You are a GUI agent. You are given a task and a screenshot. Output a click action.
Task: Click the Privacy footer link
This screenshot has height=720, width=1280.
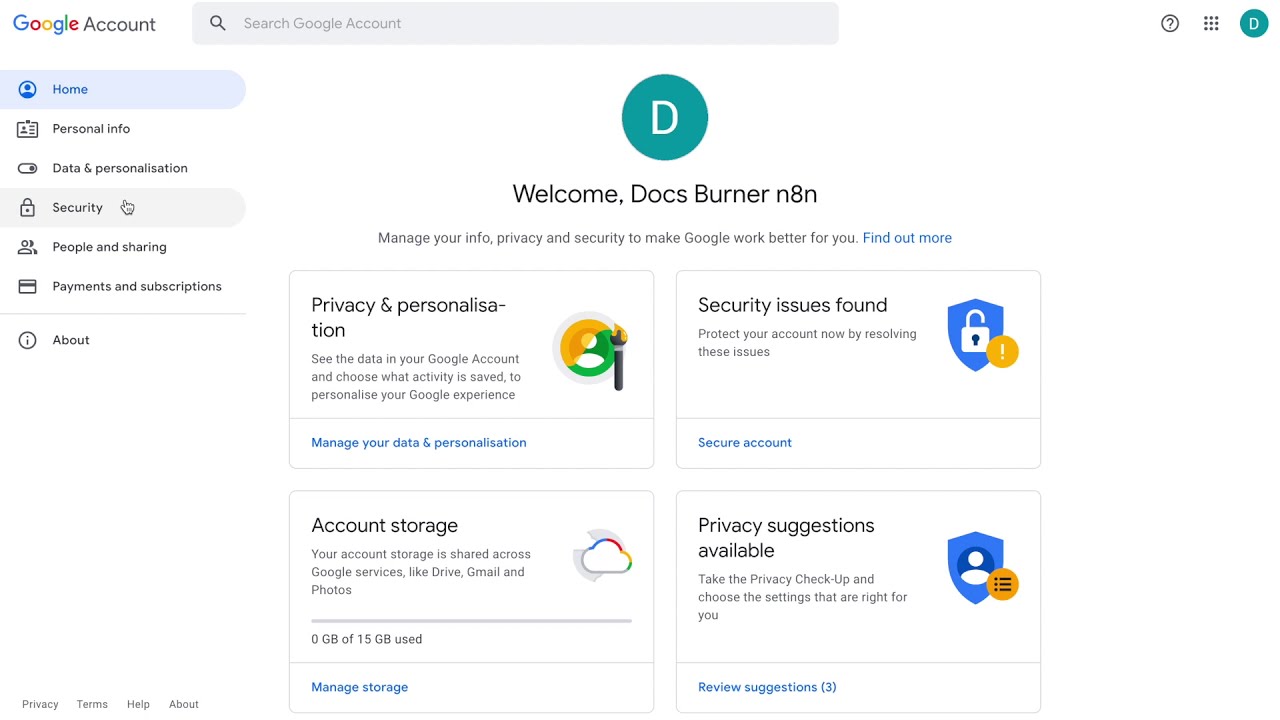40,704
